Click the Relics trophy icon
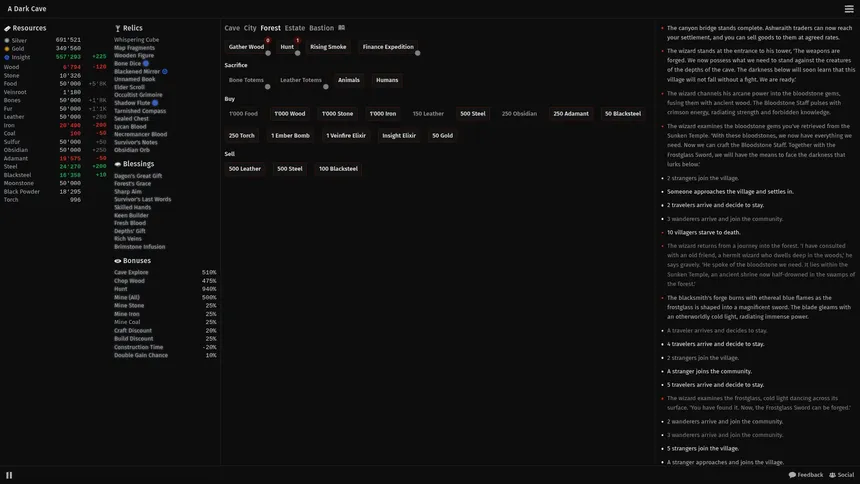 tap(117, 28)
